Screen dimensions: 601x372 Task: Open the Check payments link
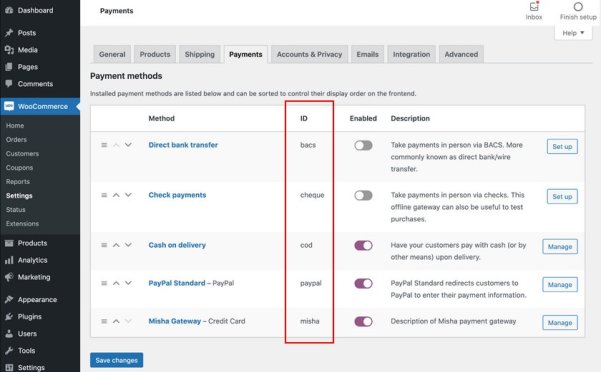(177, 195)
